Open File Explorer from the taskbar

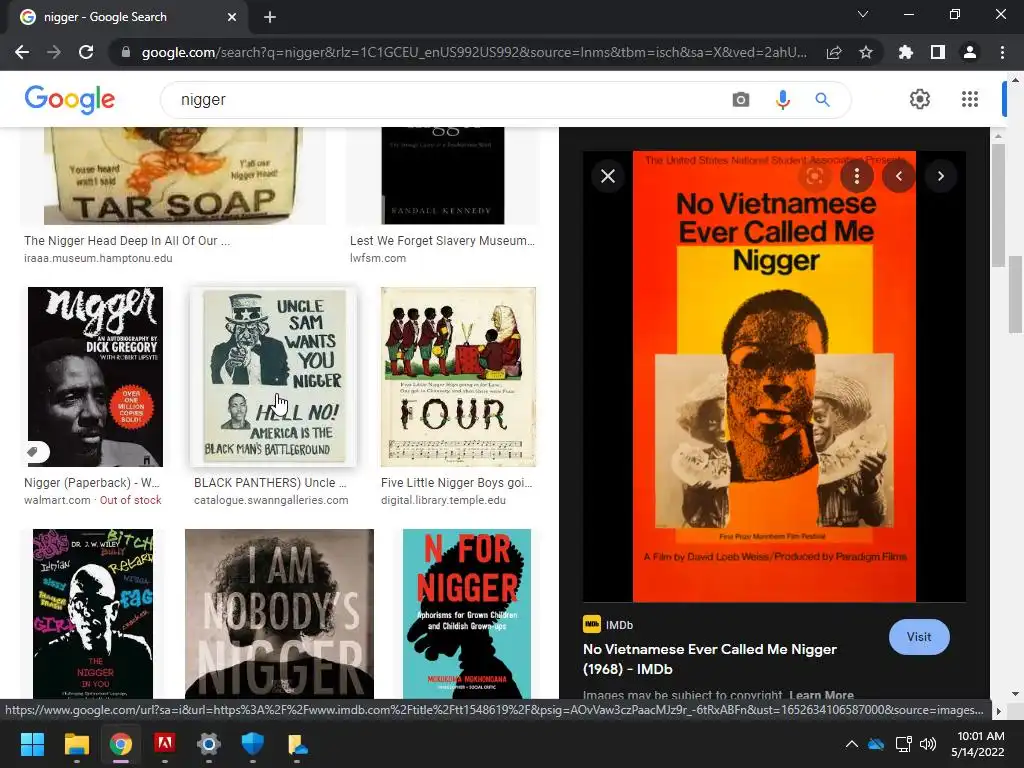pyautogui.click(x=76, y=744)
